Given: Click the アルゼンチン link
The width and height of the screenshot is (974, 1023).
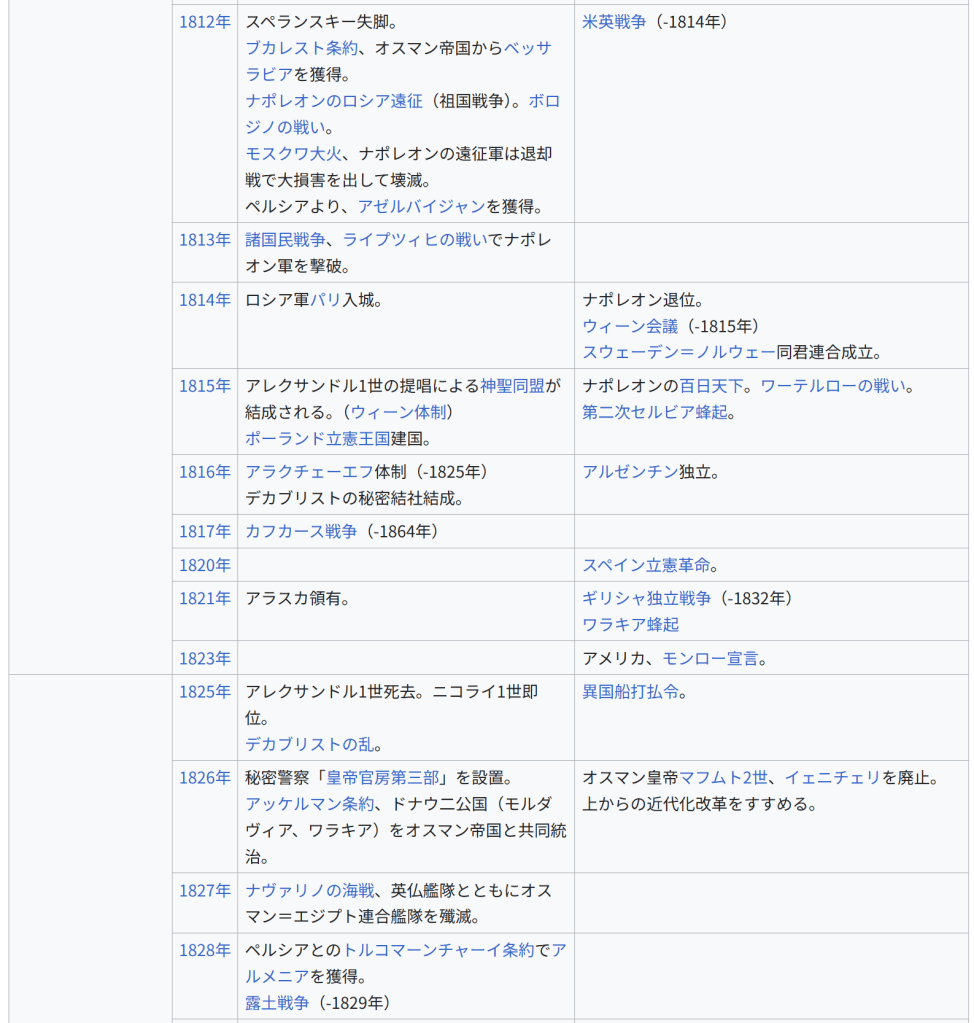Looking at the screenshot, I should (x=630, y=472).
